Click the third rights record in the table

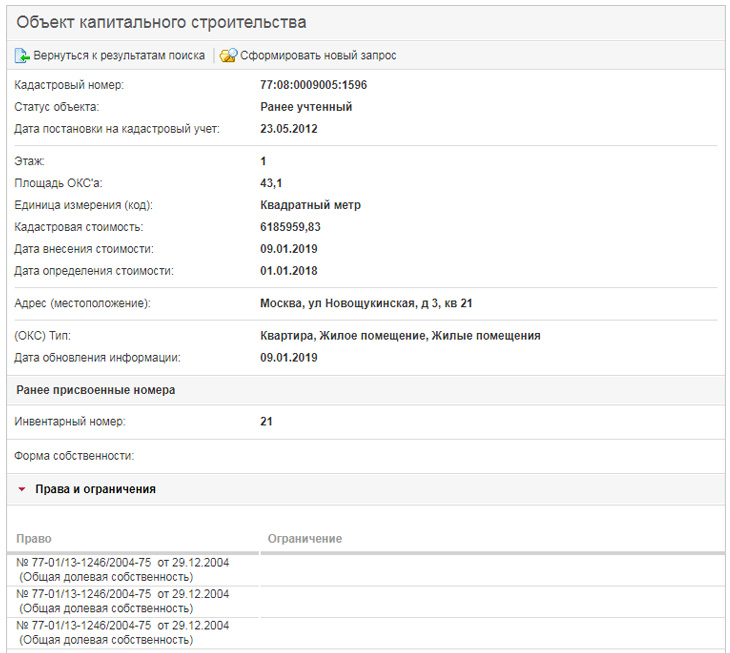tap(121, 631)
